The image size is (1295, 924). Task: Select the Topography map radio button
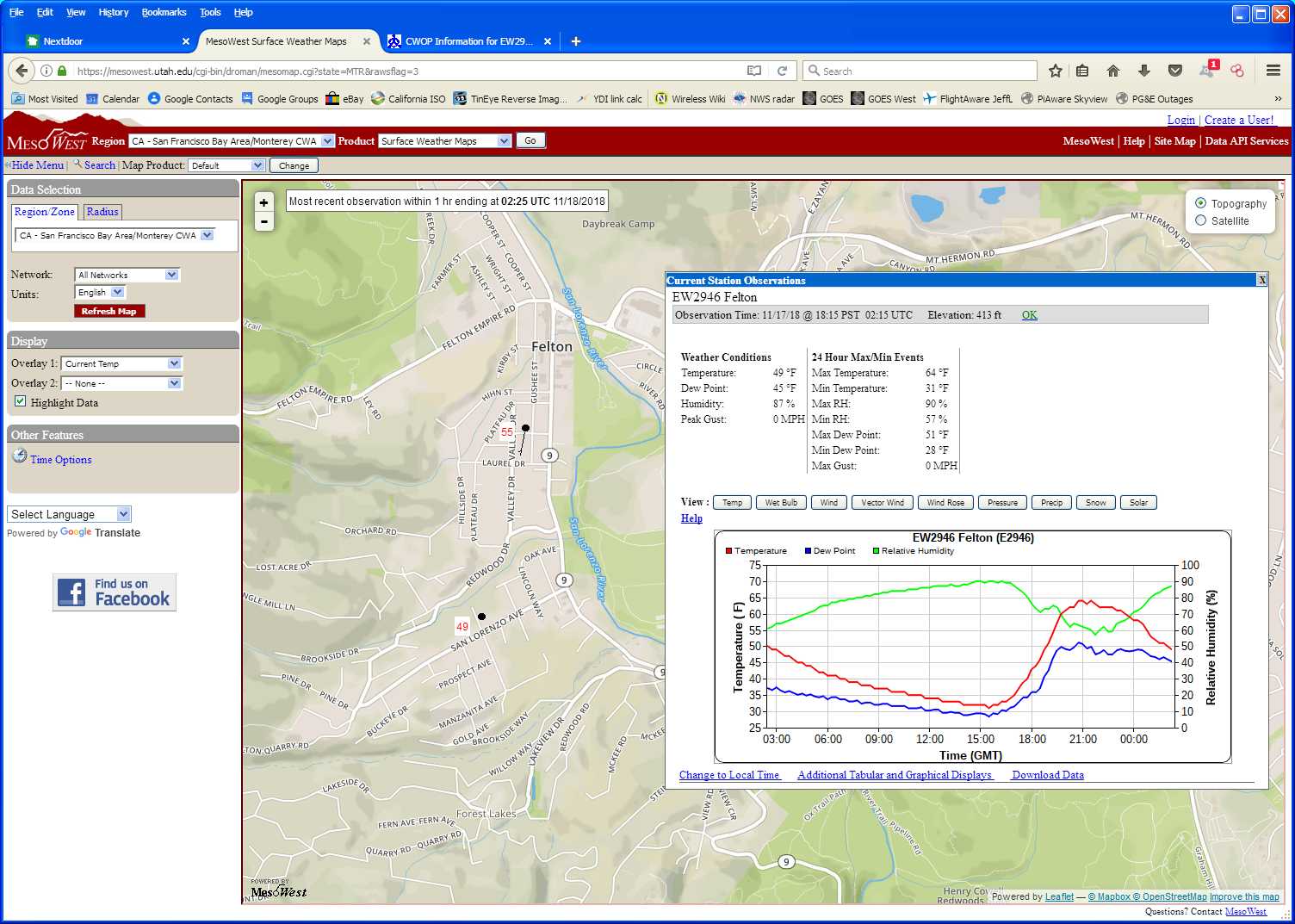(x=1201, y=203)
